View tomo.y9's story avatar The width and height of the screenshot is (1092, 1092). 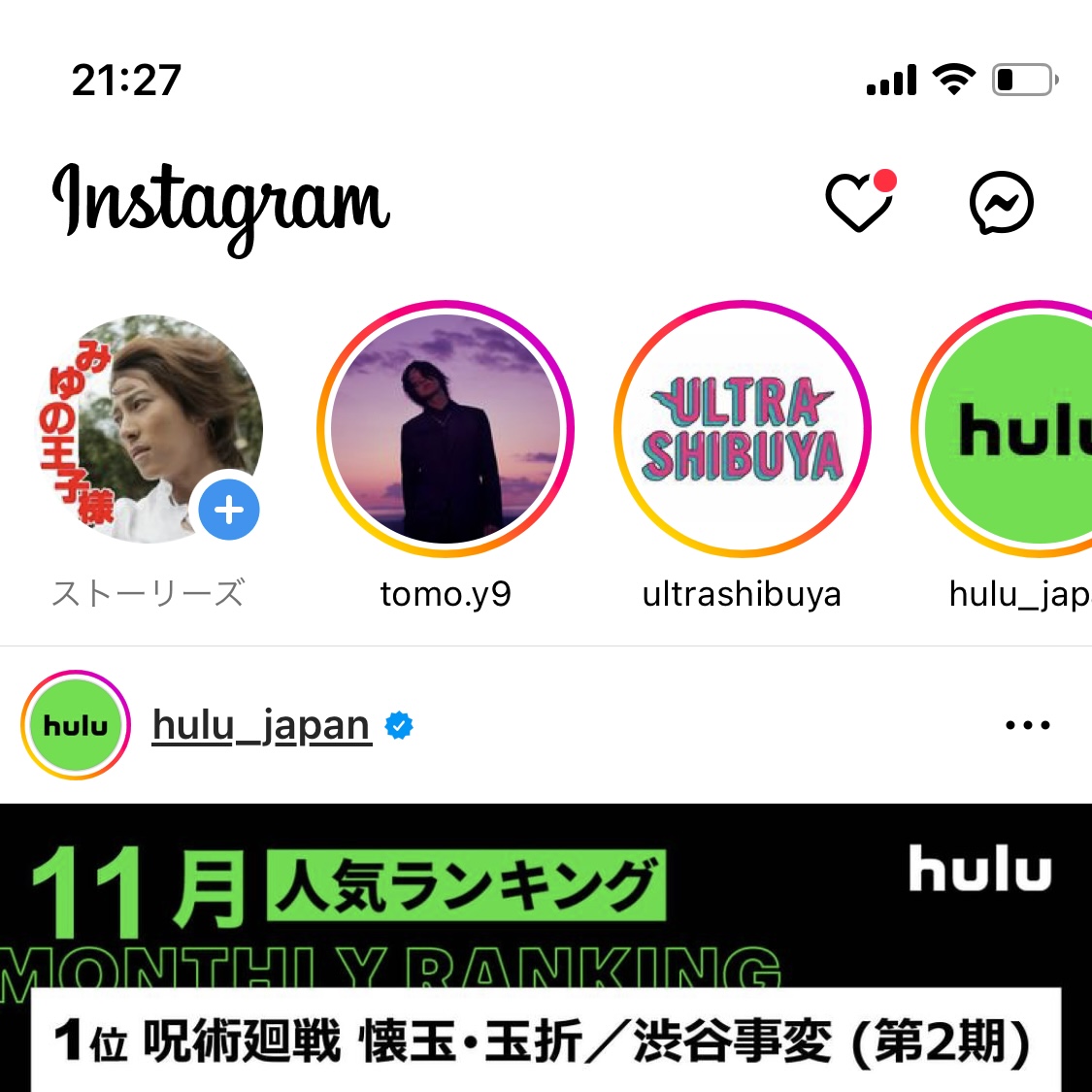click(446, 428)
